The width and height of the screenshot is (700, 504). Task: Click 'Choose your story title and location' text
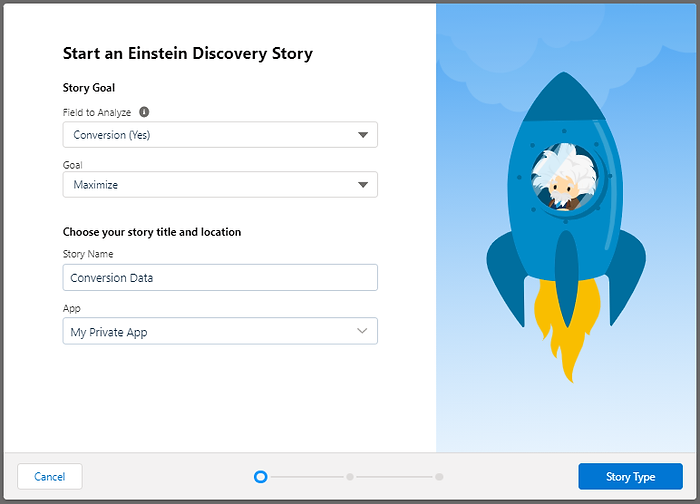tap(152, 232)
